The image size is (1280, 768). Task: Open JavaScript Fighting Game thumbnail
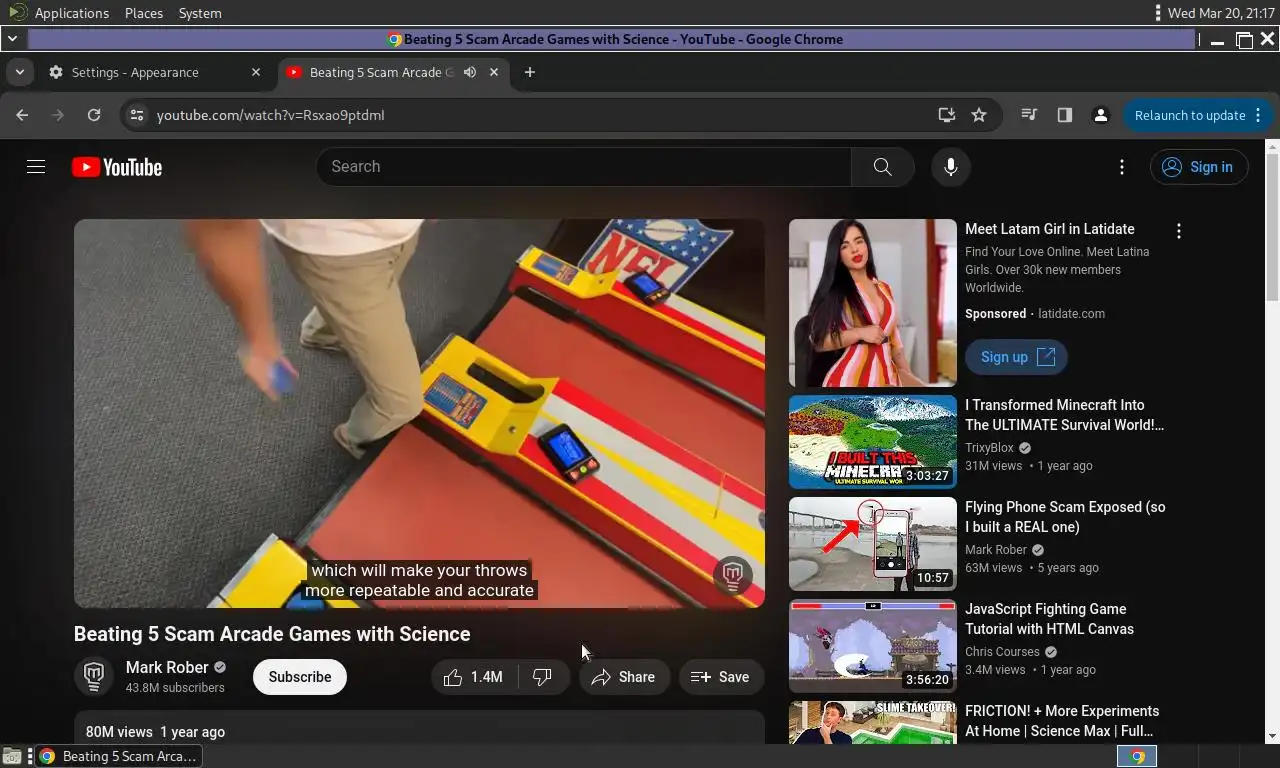click(x=872, y=646)
